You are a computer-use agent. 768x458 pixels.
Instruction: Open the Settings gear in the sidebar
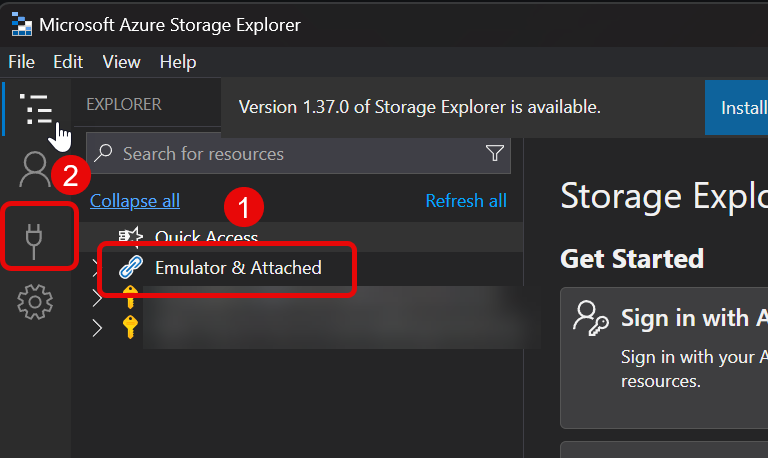click(36, 301)
